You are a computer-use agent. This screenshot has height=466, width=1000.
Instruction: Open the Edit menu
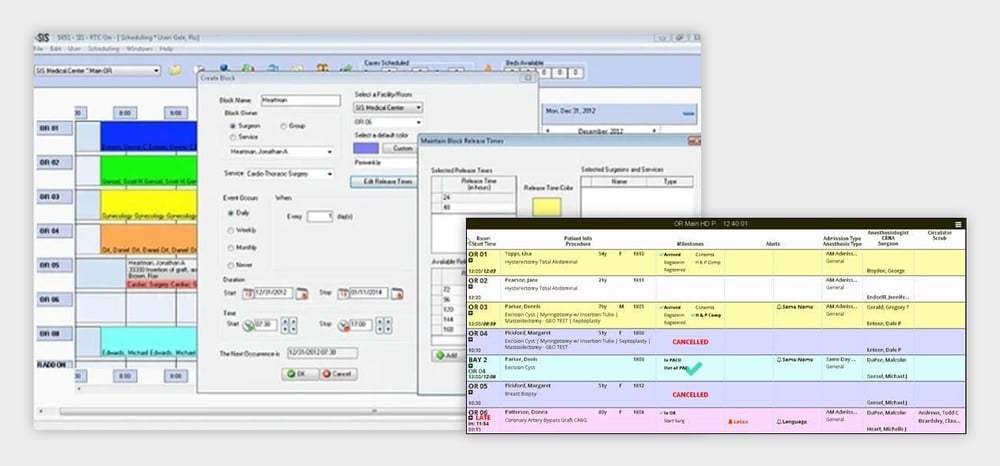[55, 49]
